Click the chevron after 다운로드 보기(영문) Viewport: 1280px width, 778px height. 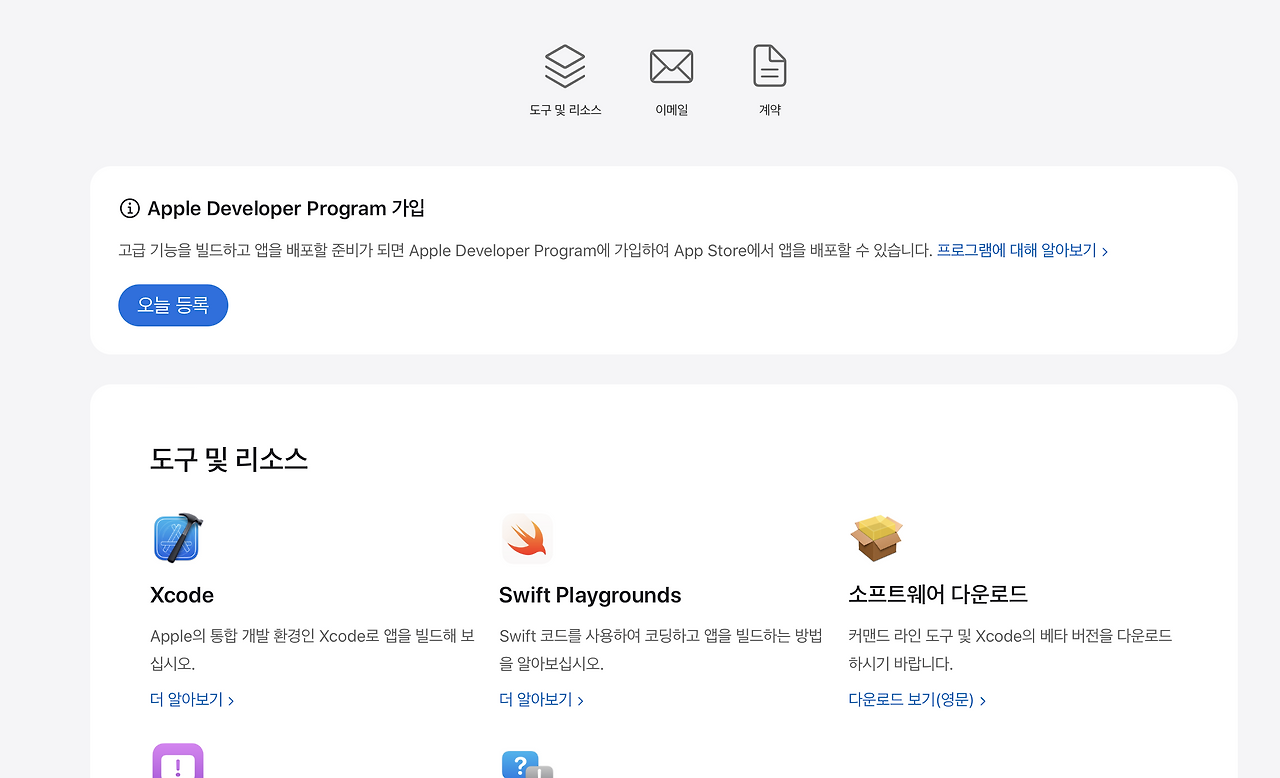[x=982, y=700]
